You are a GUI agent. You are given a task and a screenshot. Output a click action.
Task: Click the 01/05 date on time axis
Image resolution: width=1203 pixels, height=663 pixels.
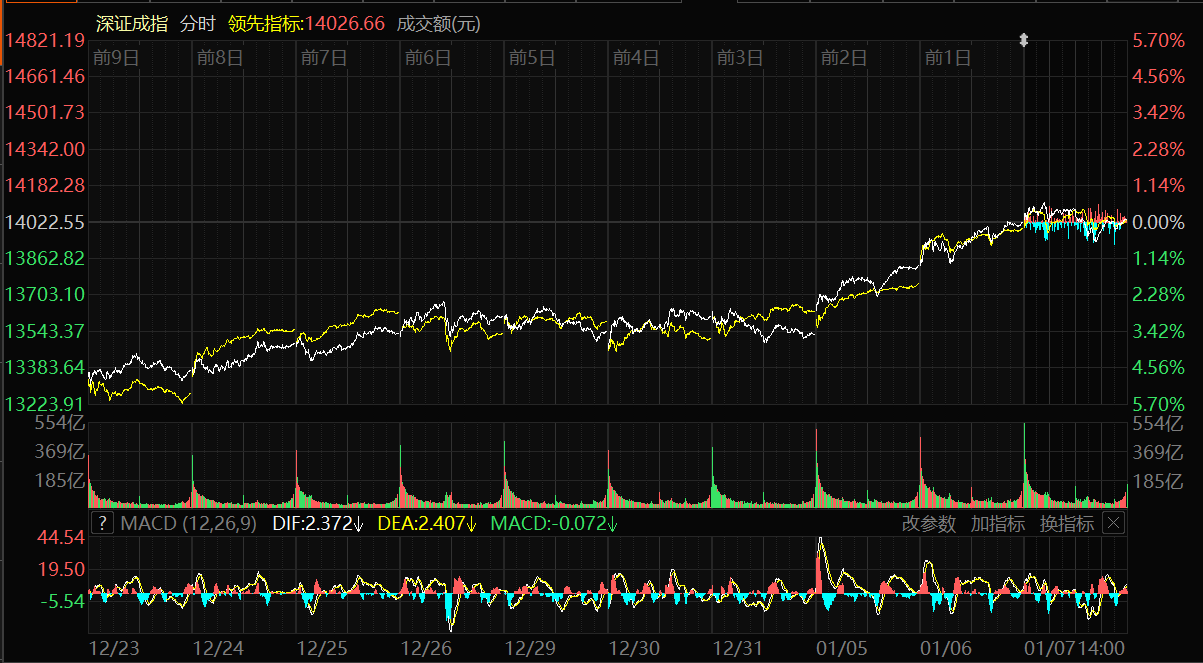point(841,647)
